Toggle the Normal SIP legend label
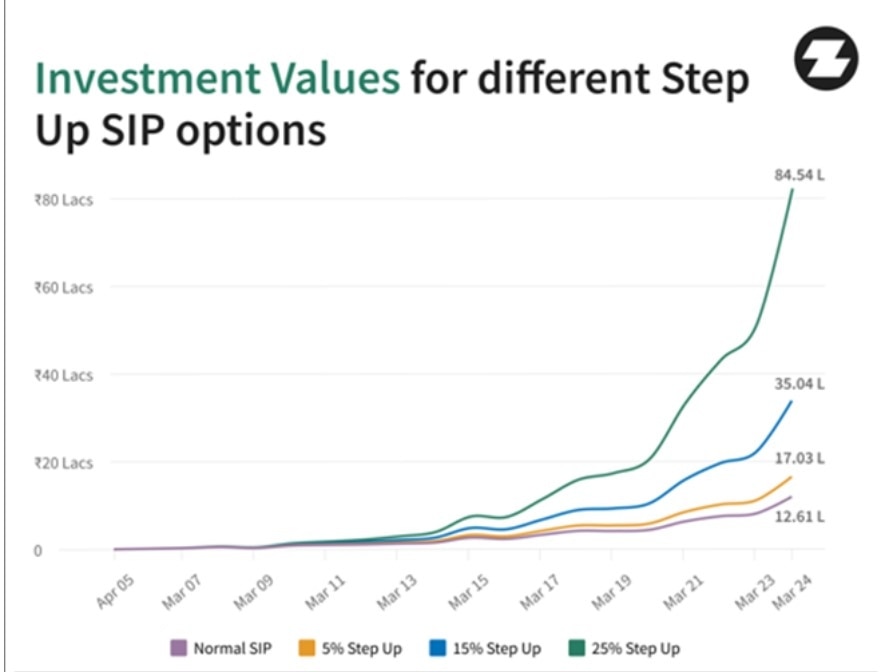Screen dimensions: 882x672 click(231, 649)
